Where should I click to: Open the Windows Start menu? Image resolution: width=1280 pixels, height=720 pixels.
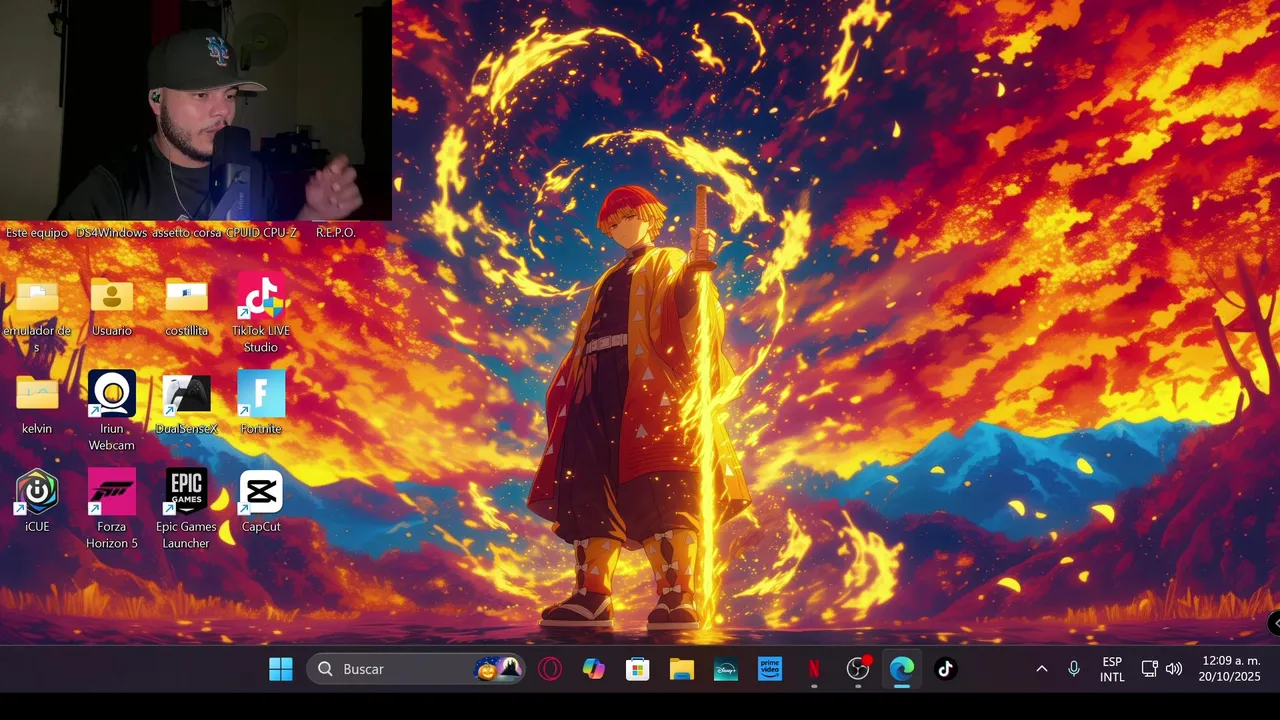281,669
